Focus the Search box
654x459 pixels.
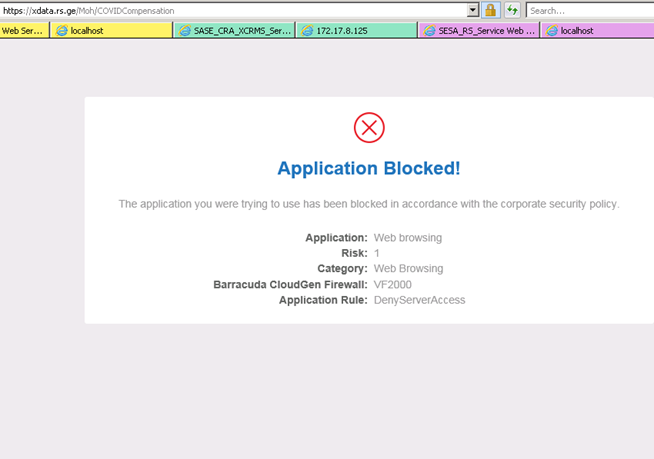(588, 10)
